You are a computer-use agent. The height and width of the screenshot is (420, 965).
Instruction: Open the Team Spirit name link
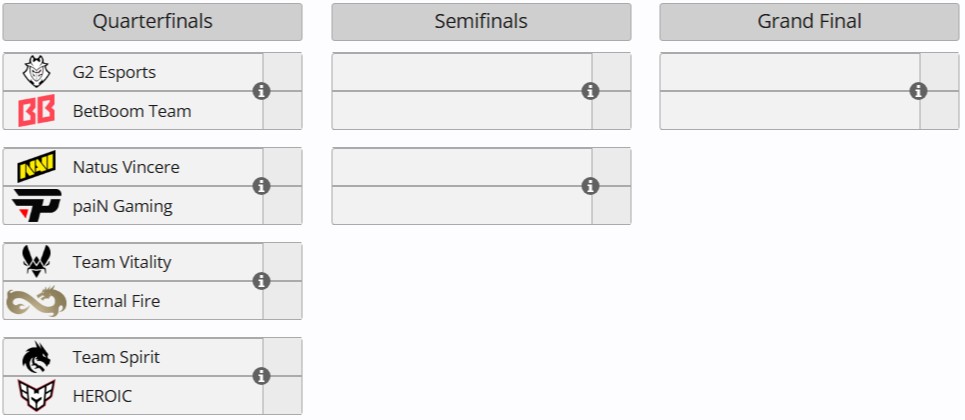click(x=116, y=357)
